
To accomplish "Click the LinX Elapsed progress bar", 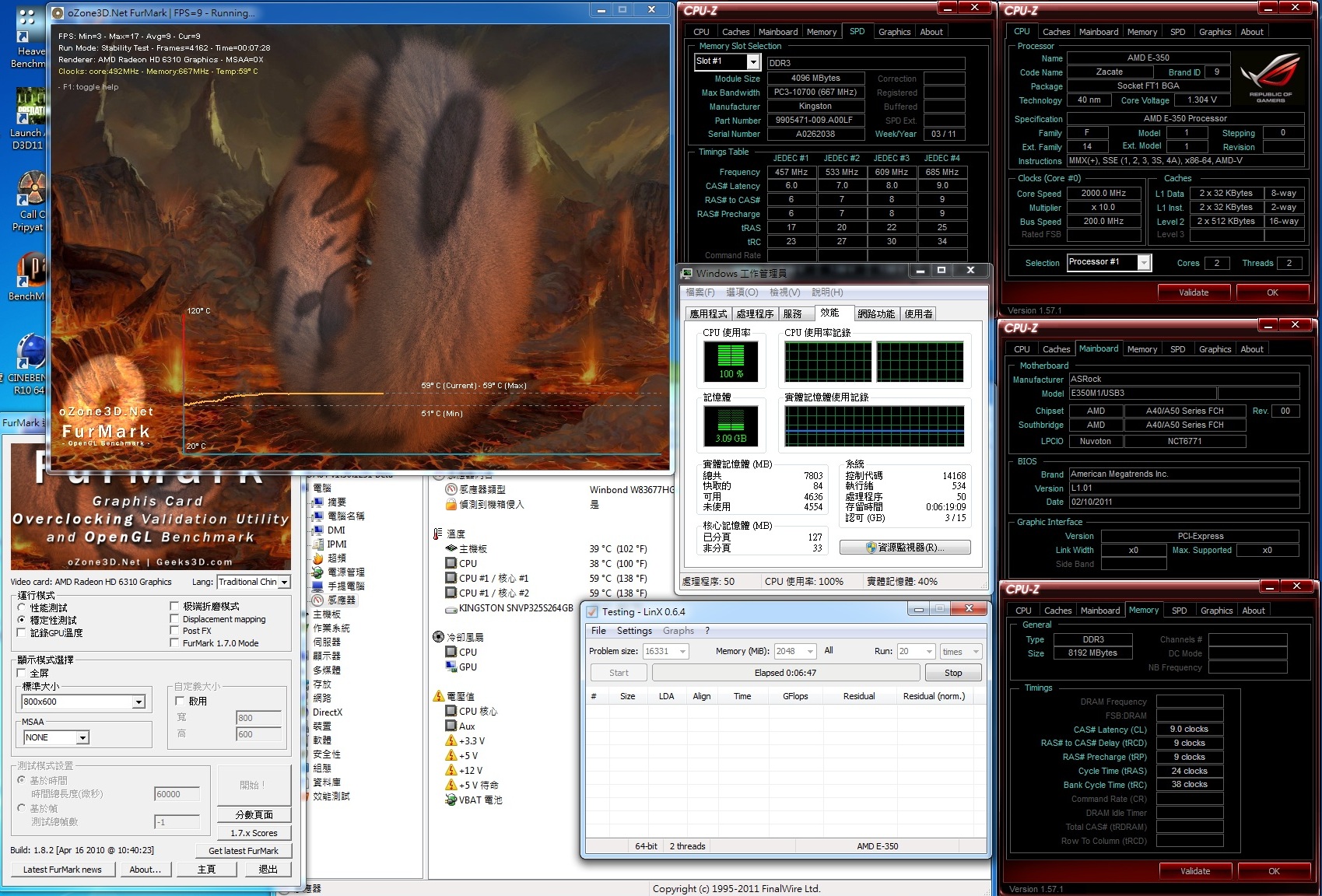I will (x=785, y=673).
